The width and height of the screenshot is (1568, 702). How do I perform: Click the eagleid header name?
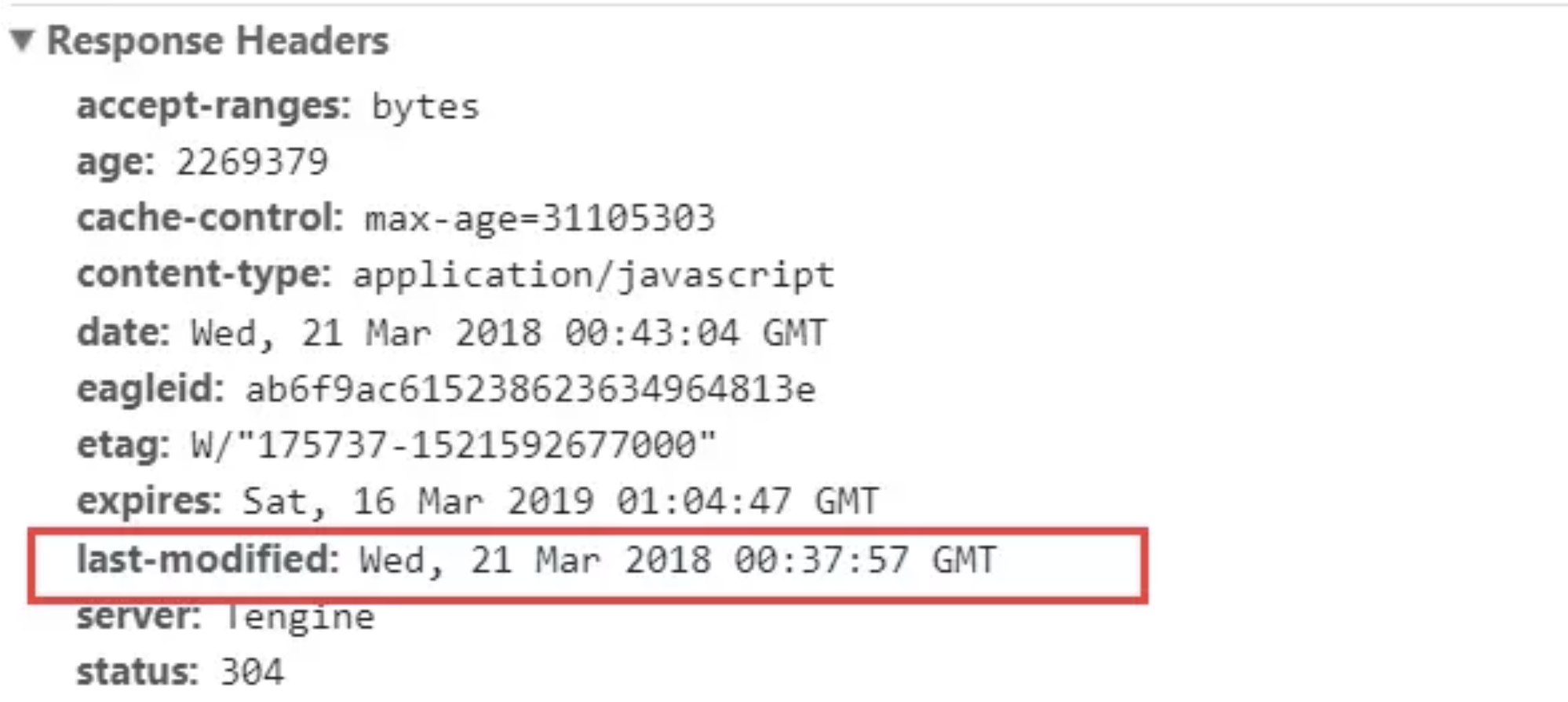151,389
